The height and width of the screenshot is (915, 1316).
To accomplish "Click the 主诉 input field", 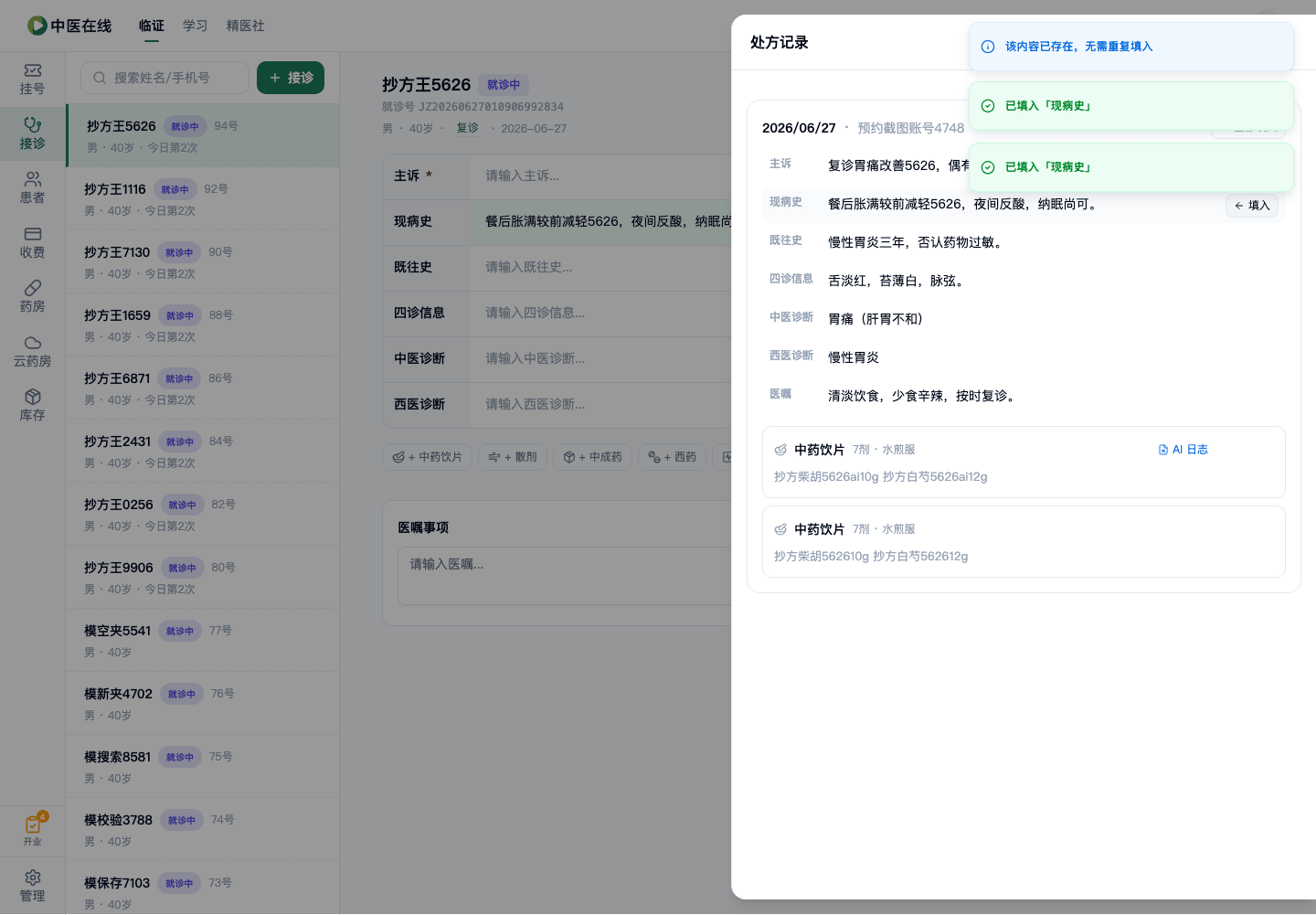I will 601,176.
